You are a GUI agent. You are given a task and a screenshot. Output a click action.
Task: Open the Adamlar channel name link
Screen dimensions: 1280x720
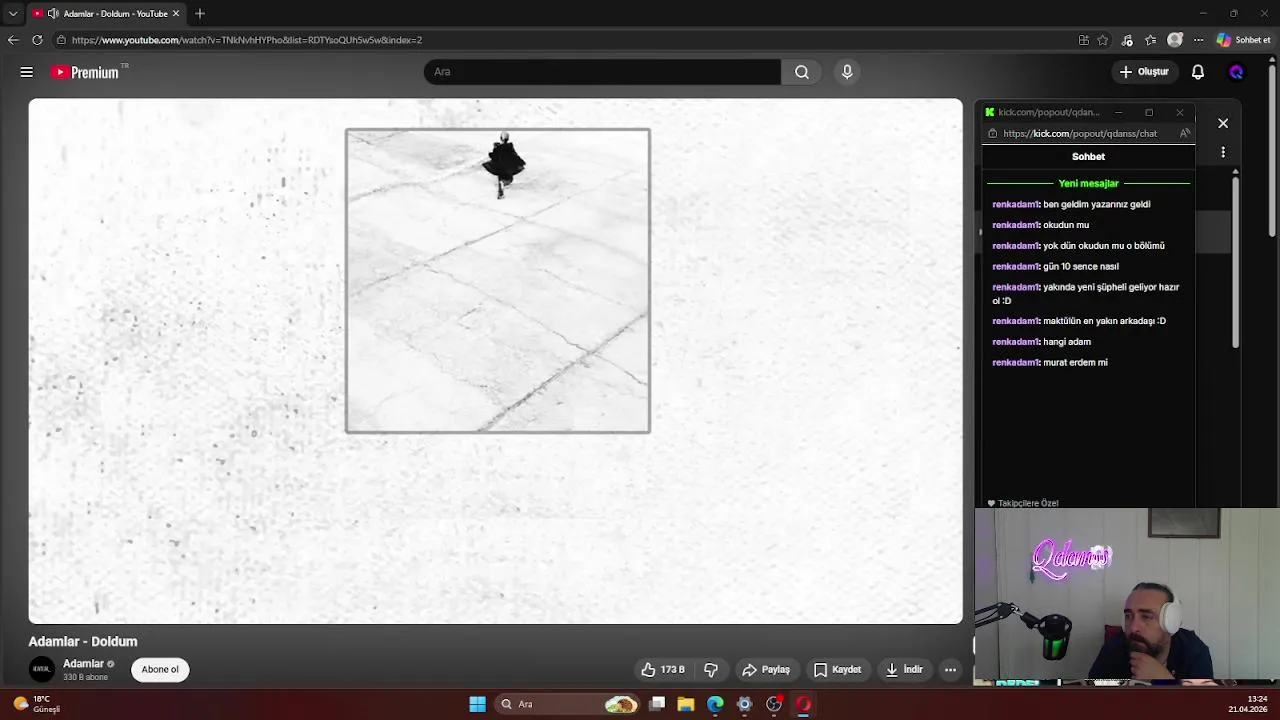83,664
